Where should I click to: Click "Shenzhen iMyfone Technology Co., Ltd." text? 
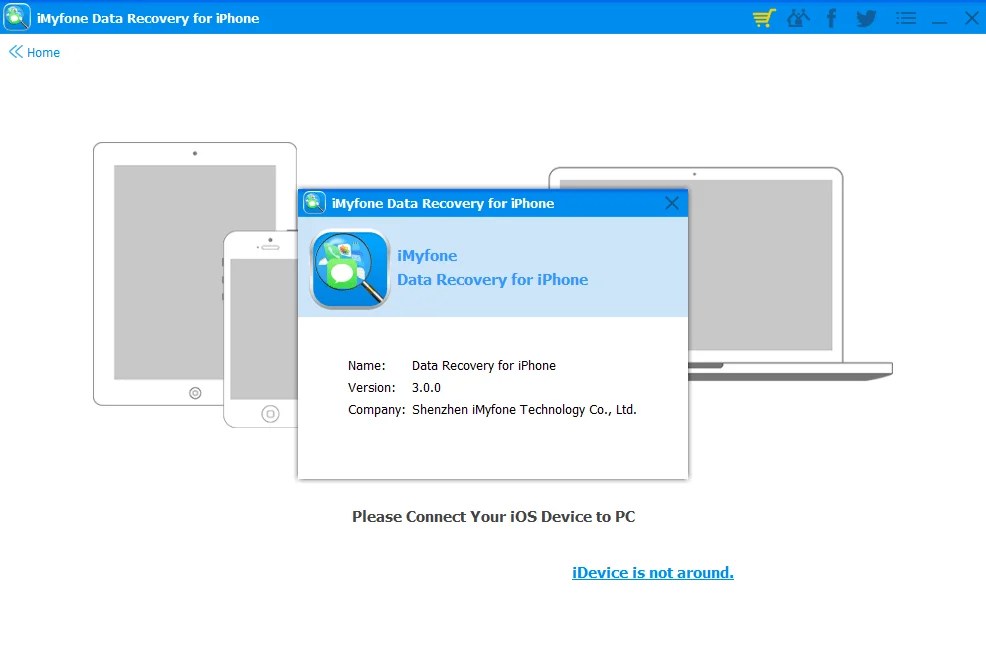[x=524, y=409]
